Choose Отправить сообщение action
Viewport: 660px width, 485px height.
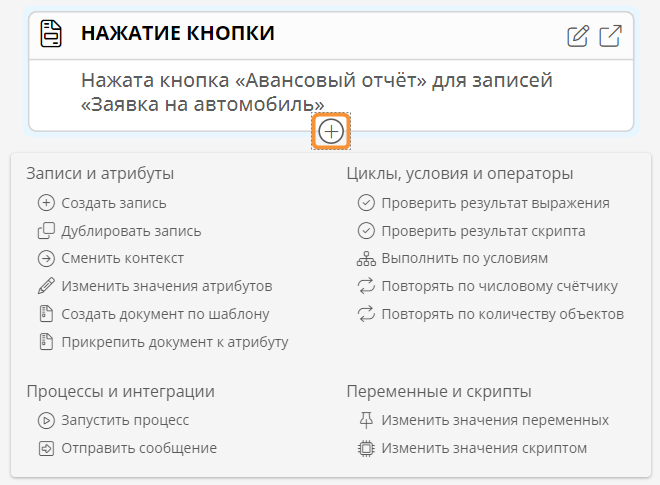139,448
